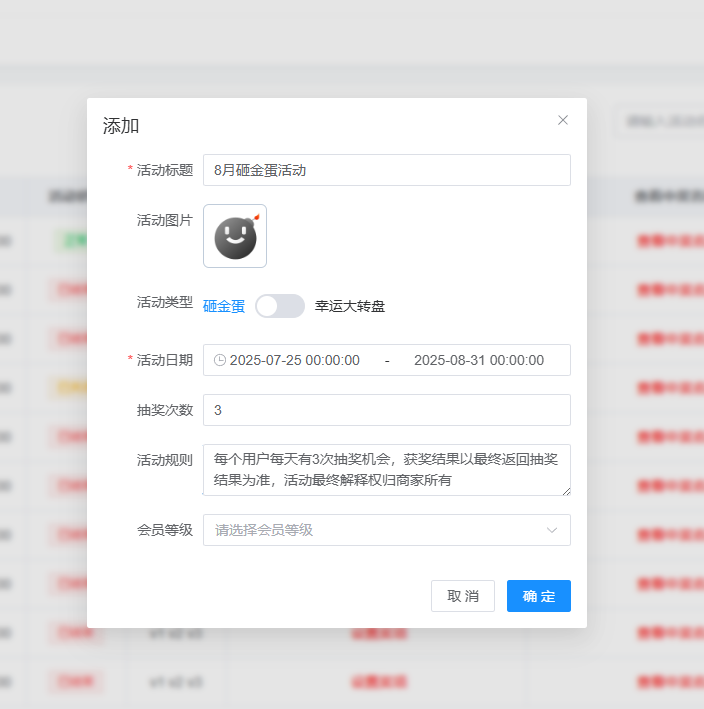This screenshot has width=704, height=709.
Task: Select the 砸金蛋 activity type label
Action: tap(224, 306)
